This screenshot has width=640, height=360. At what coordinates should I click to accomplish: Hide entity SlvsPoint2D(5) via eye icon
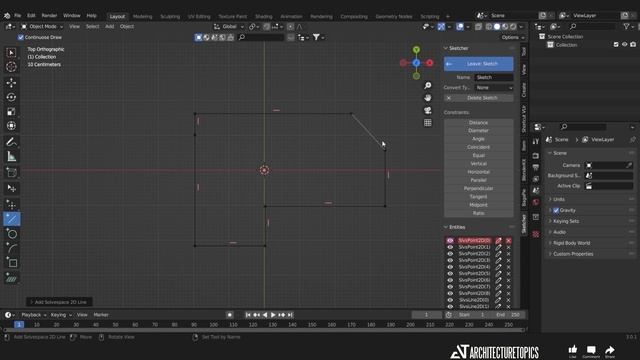point(450,273)
